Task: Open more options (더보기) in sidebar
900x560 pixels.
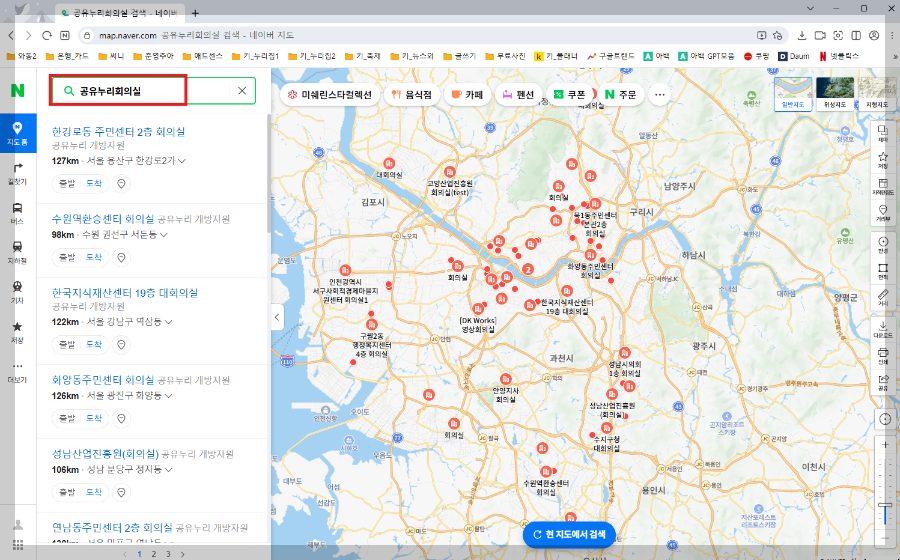Action: click(18, 372)
